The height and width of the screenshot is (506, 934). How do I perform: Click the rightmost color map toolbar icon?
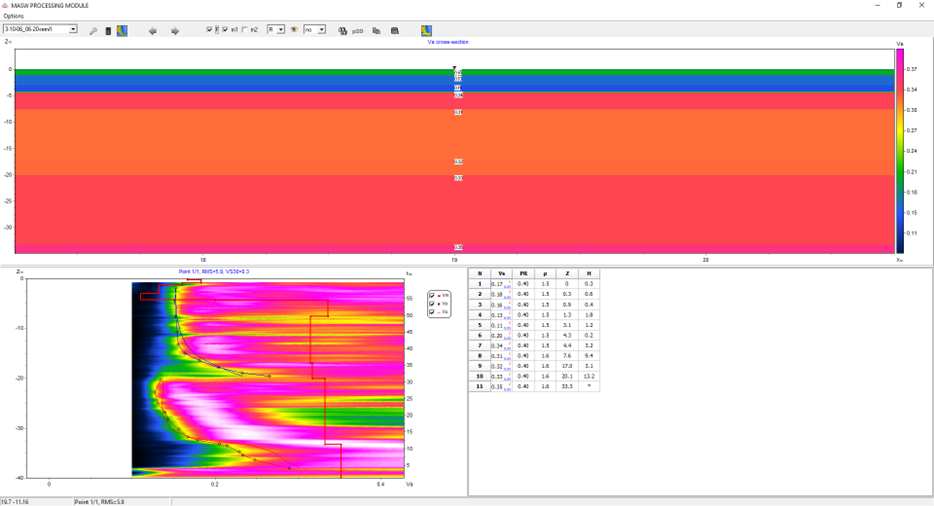click(427, 30)
